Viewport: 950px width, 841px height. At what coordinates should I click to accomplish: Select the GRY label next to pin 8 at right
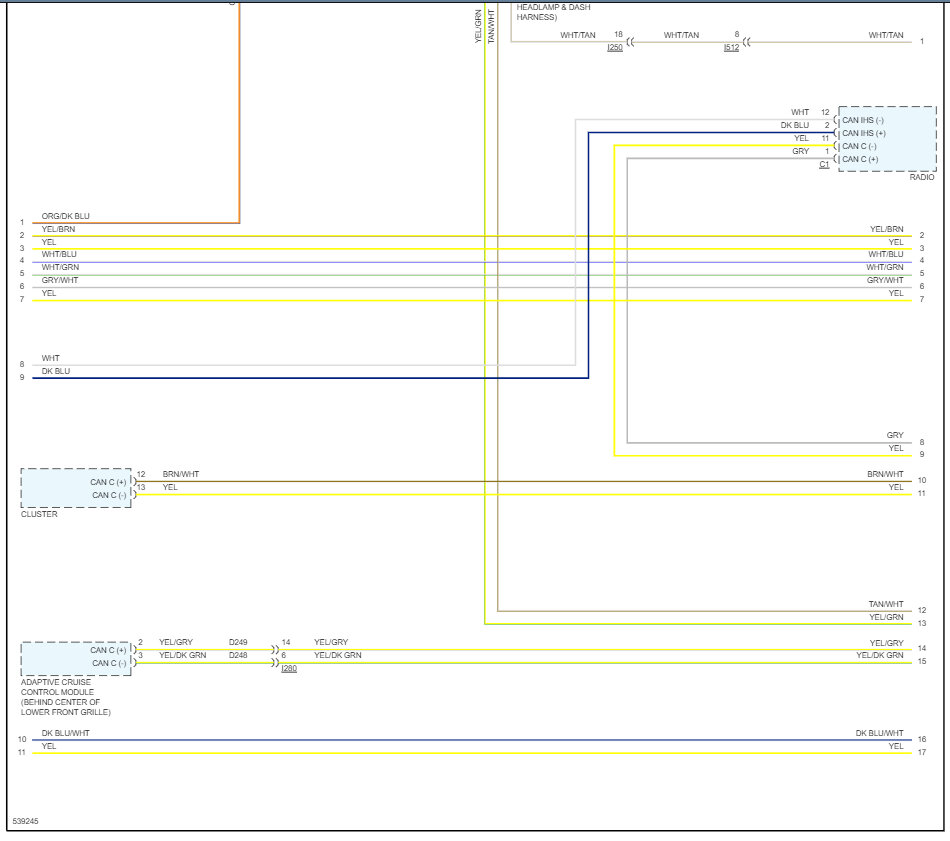pos(895,435)
